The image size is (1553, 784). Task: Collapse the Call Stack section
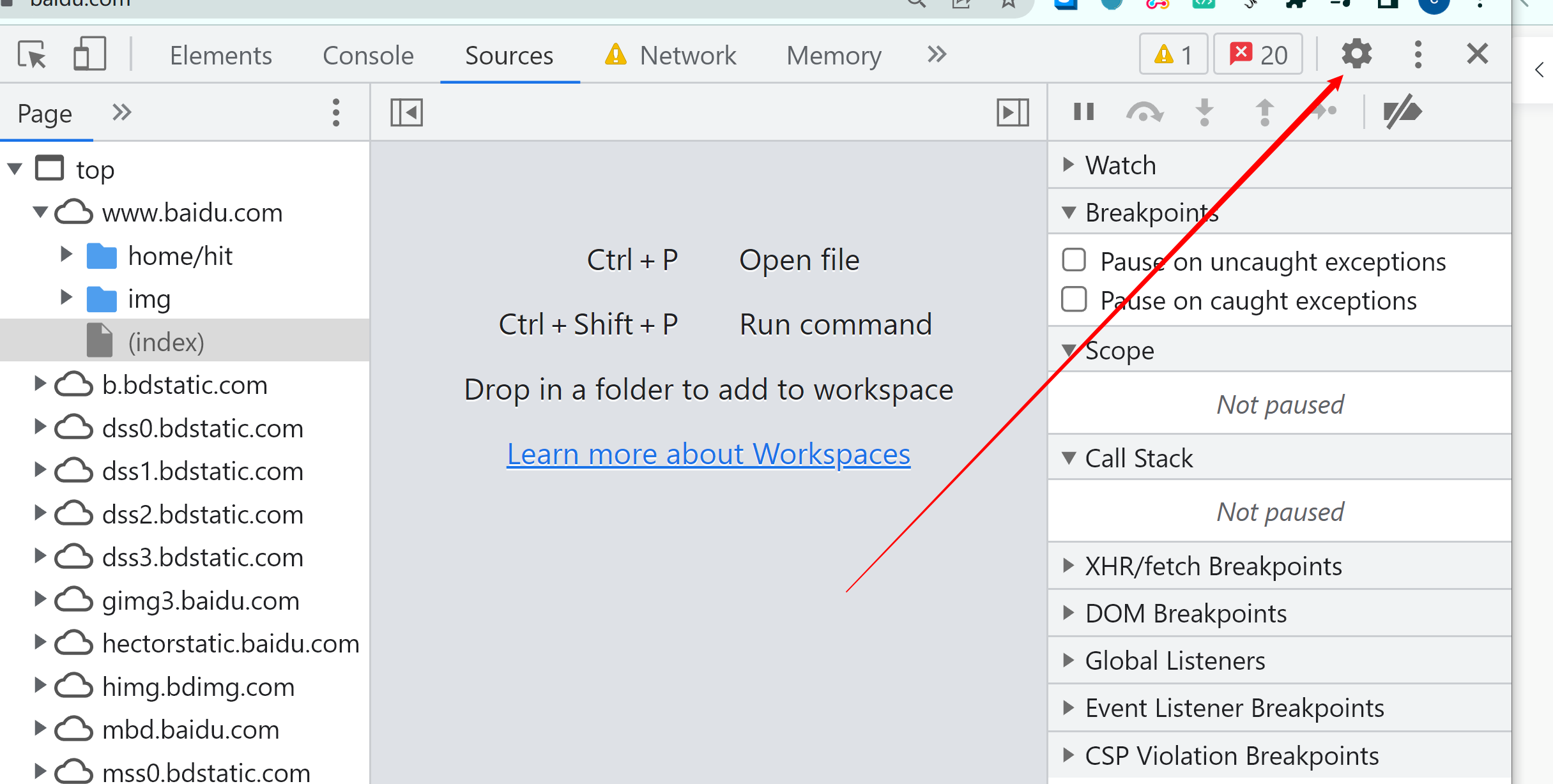click(1069, 458)
